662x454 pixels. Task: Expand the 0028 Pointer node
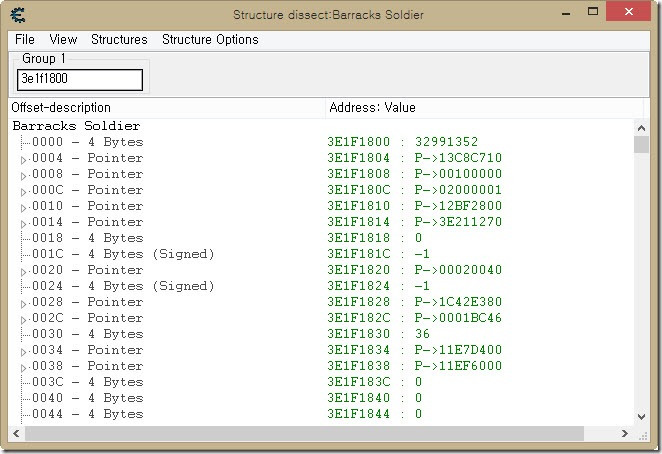pyautogui.click(x=24, y=304)
